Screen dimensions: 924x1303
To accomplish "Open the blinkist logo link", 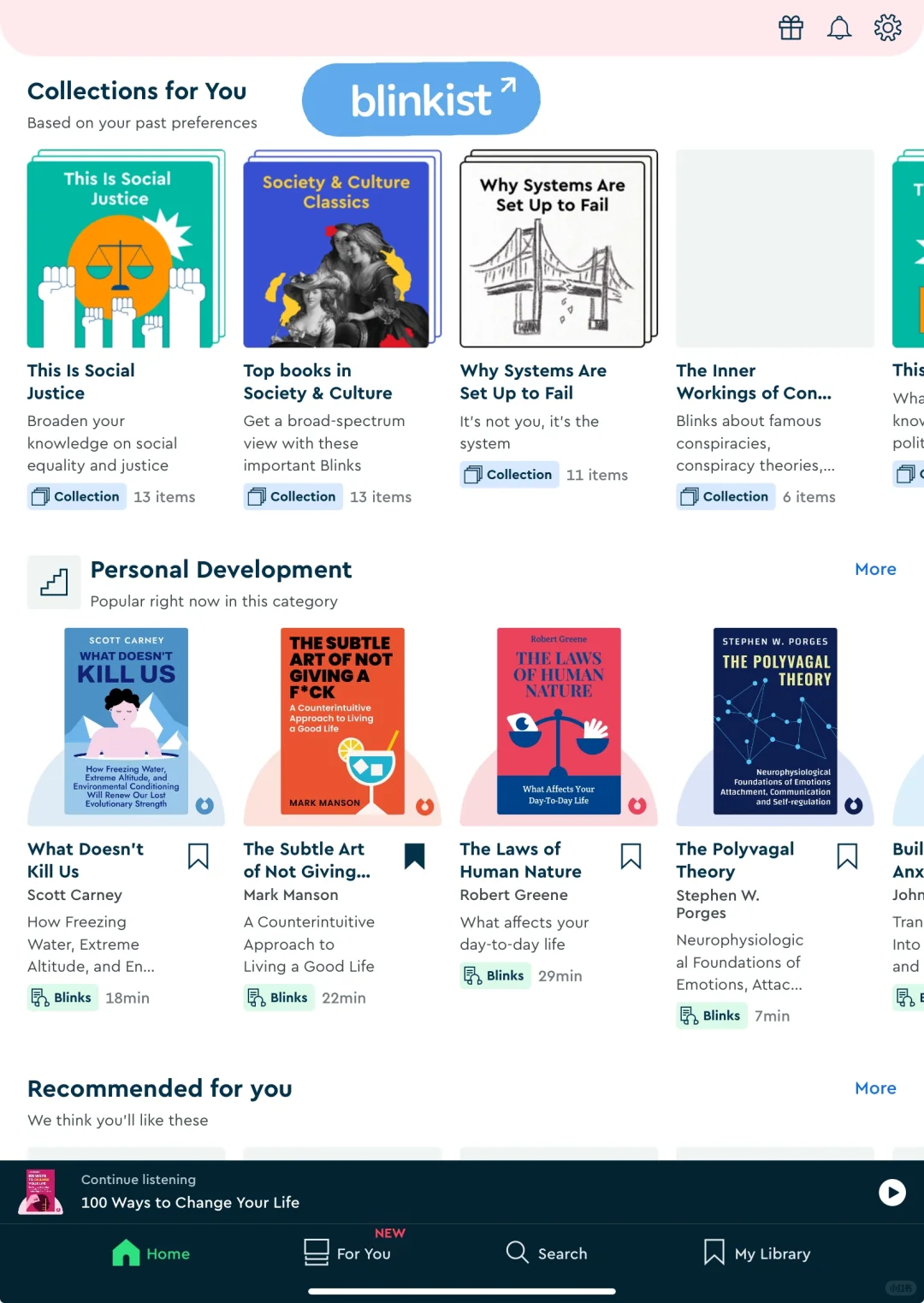I will (421, 99).
